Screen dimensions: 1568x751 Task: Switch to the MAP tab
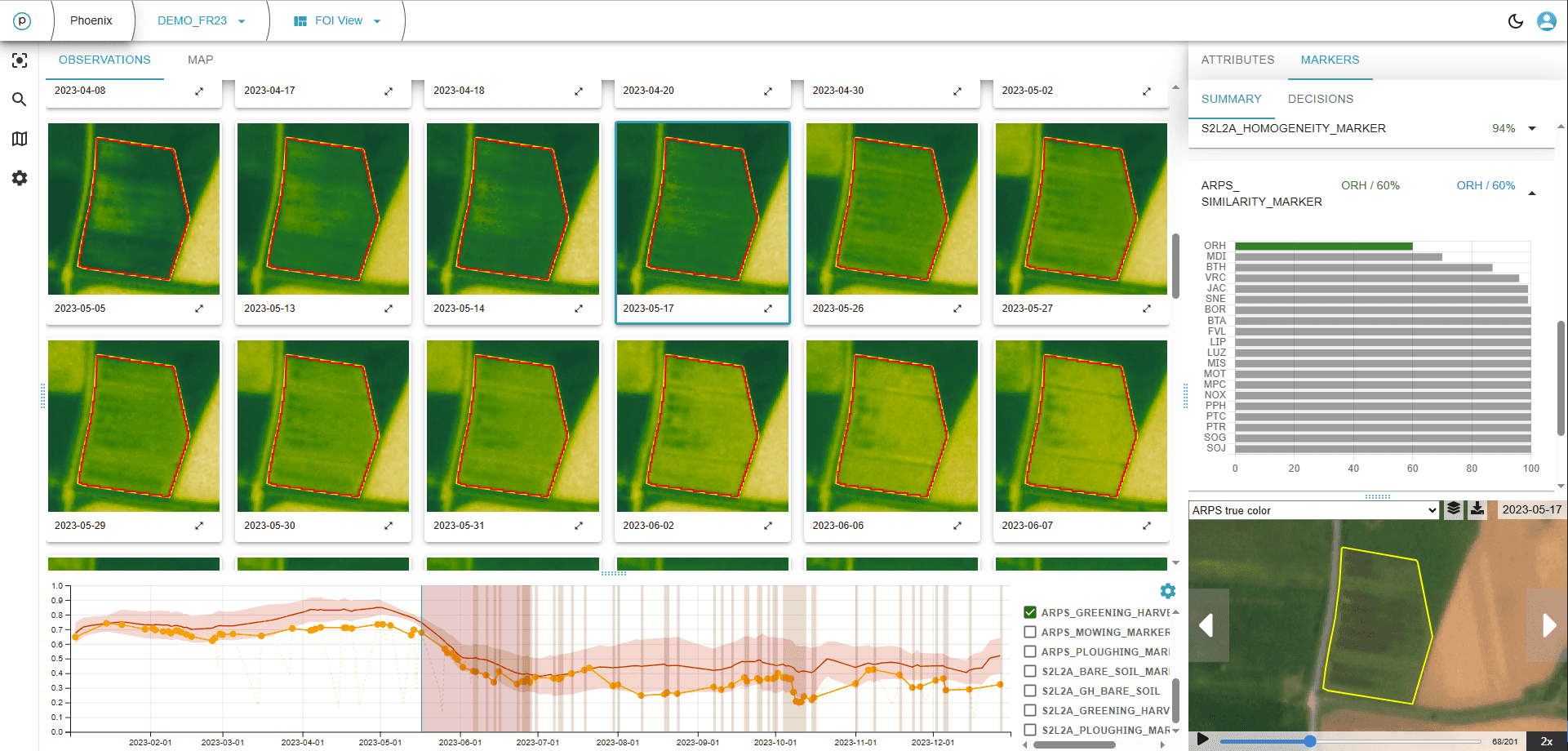[x=200, y=60]
